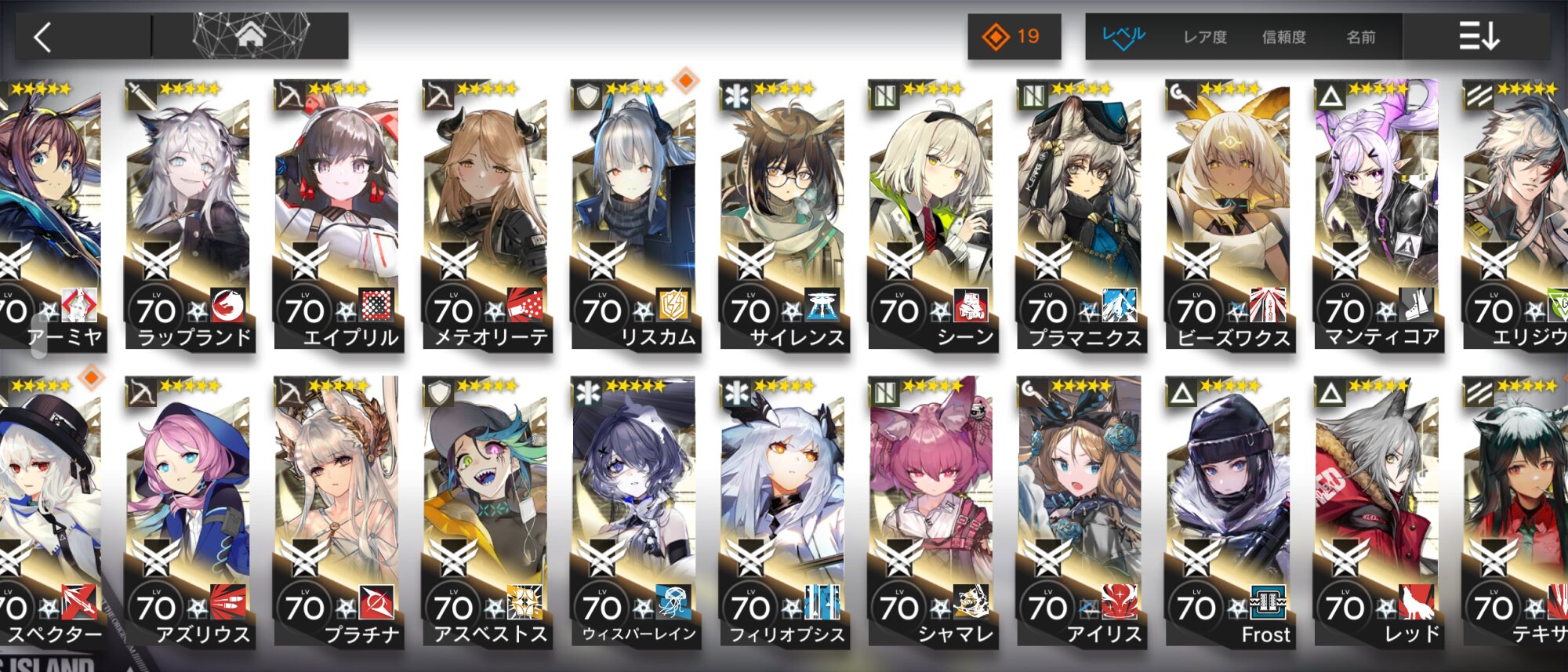Click ウィスパーレイン's jellyfish skill icon
Viewport: 1568px width, 672px height.
pos(673,601)
